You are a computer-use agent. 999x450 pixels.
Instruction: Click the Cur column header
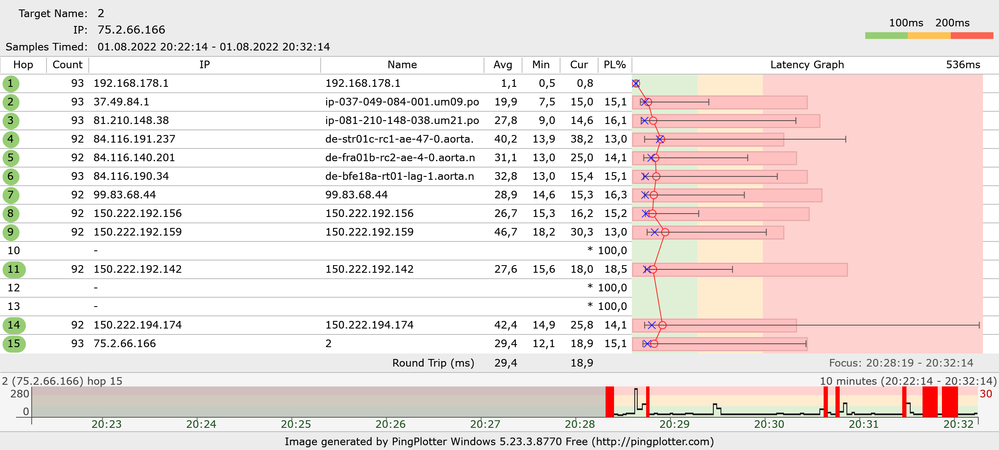point(579,64)
